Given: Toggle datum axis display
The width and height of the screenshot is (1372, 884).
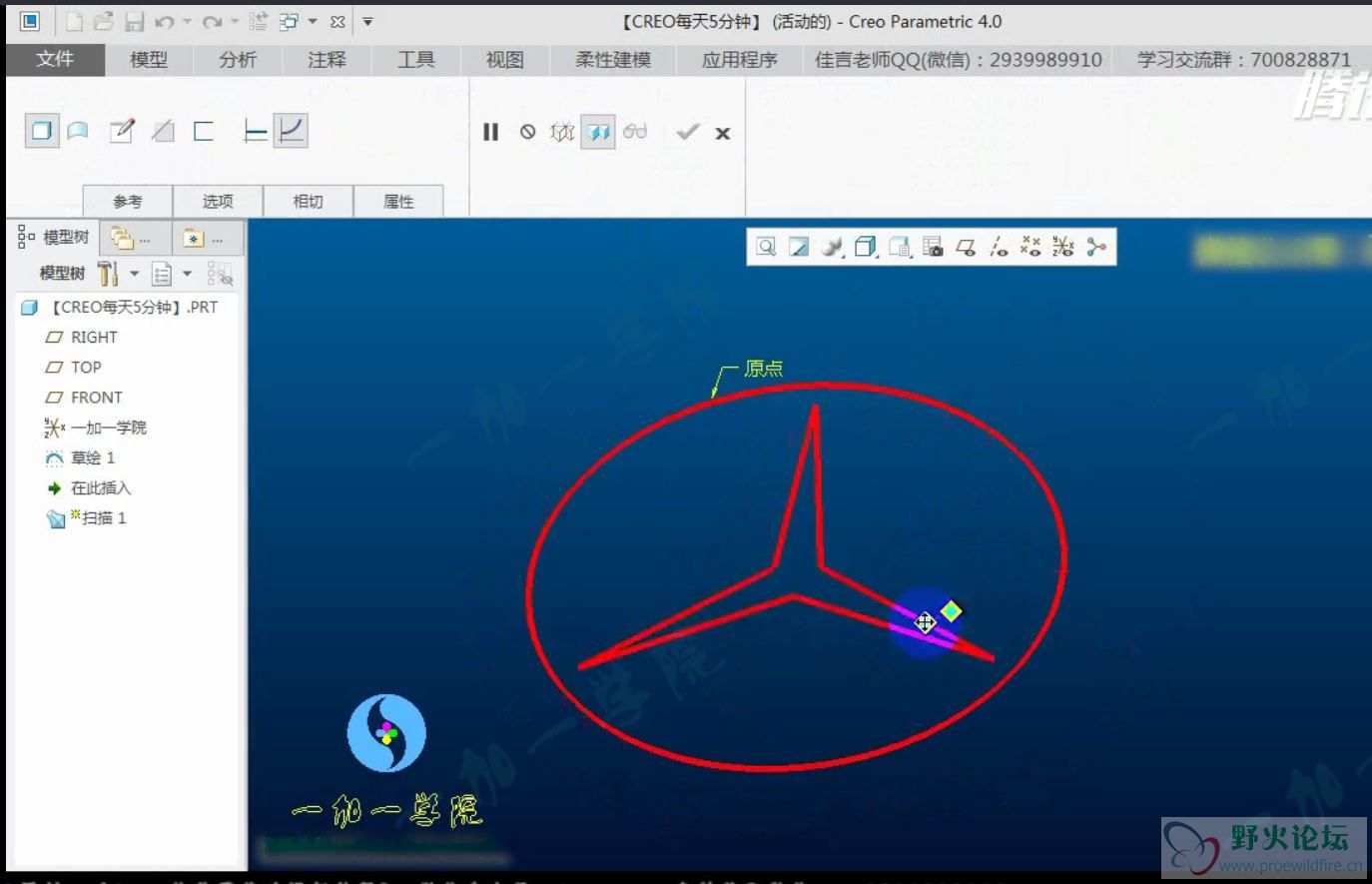Looking at the screenshot, I should click(999, 247).
